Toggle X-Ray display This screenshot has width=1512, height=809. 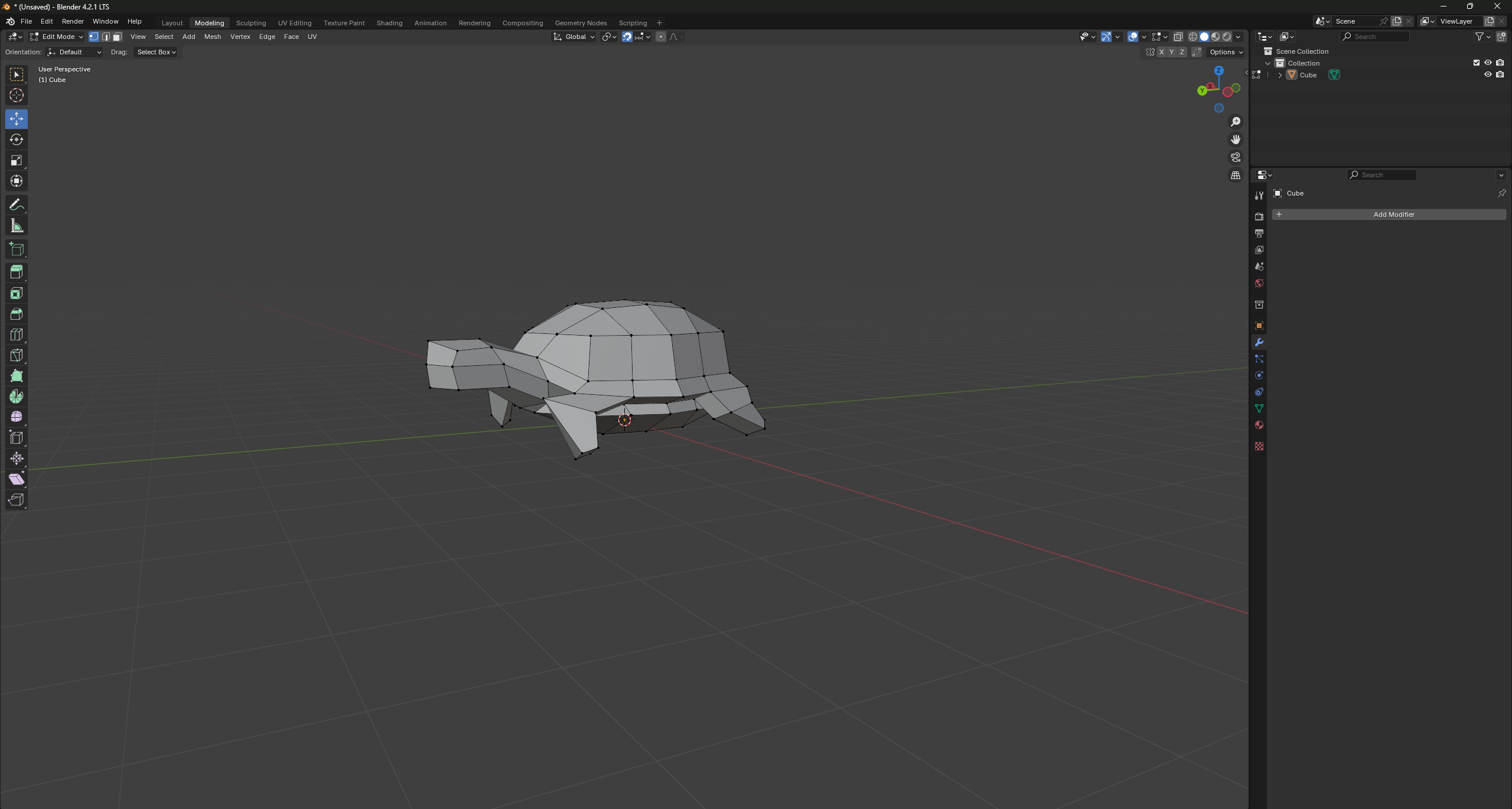(1178, 37)
